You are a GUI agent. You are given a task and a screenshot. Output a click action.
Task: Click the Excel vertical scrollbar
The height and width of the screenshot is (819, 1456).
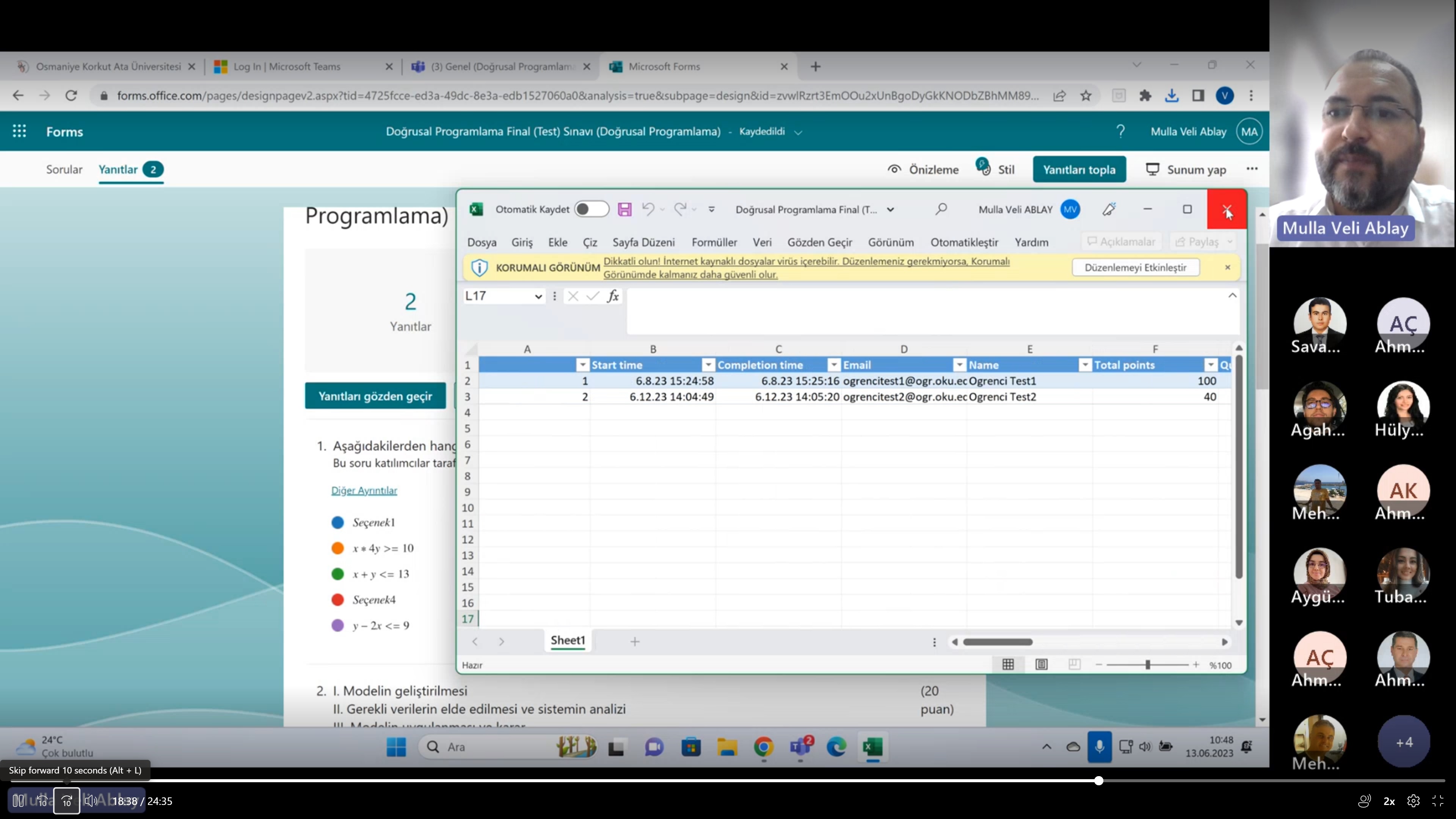pyautogui.click(x=1238, y=467)
